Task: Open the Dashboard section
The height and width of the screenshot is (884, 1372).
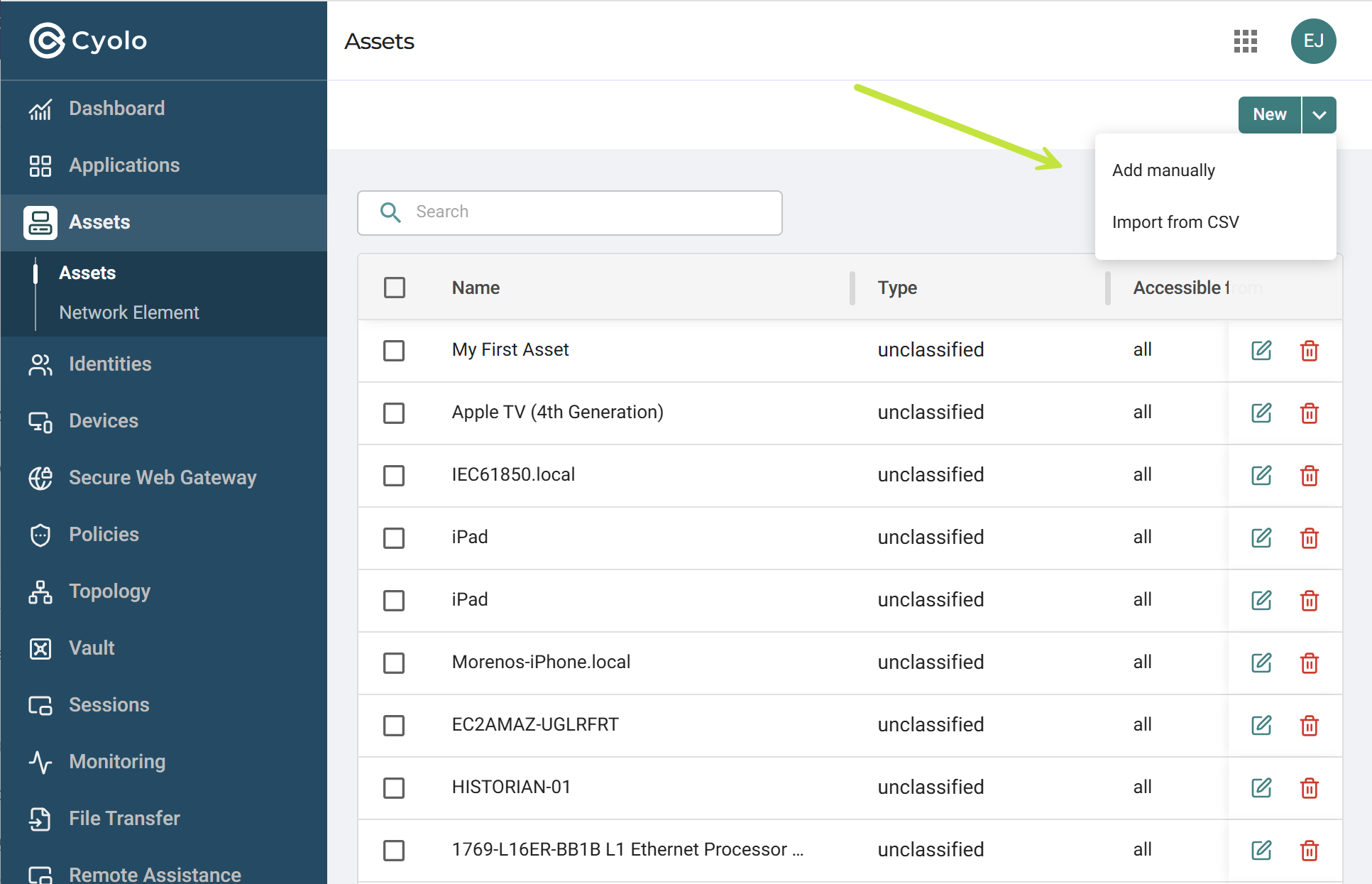Action: tap(164, 109)
